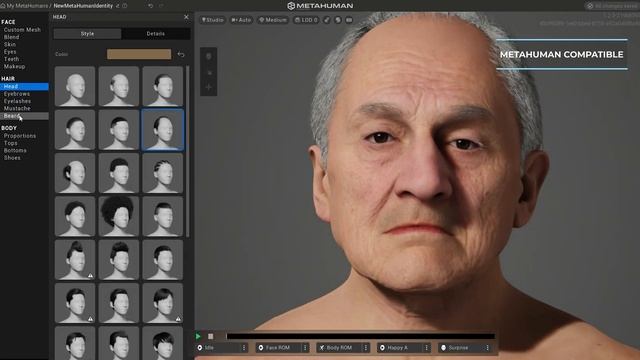Screen dimensions: 640x360
Task: Stop the animation preview
Action: 211,337
